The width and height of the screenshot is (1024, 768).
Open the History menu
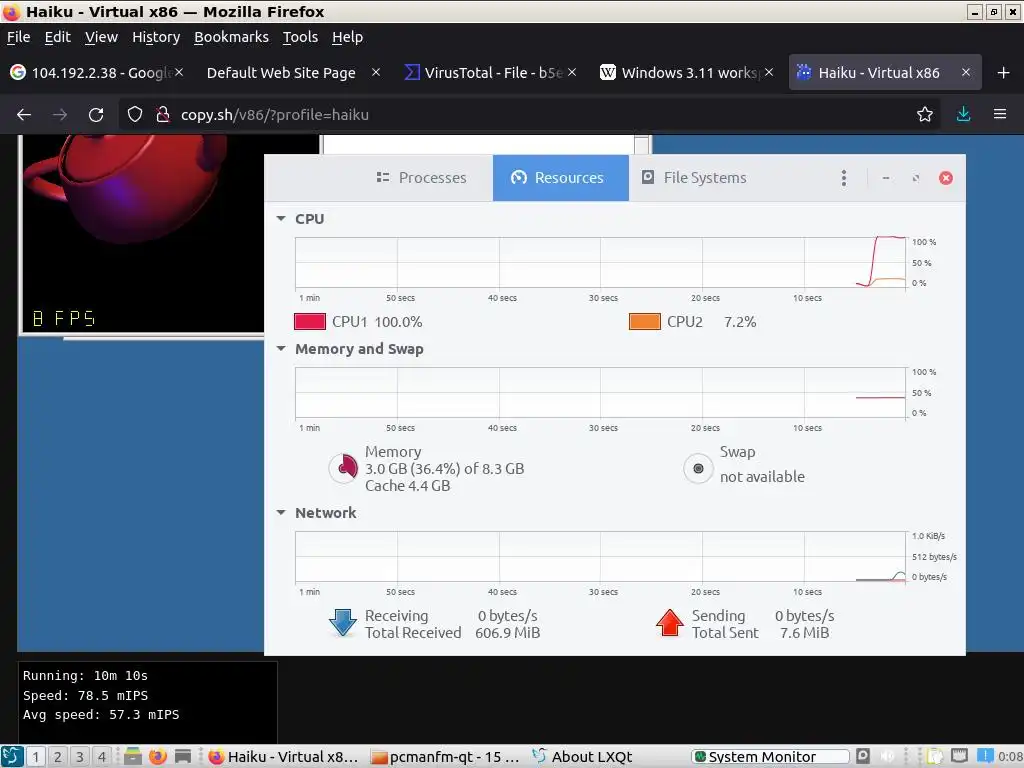coord(156,37)
